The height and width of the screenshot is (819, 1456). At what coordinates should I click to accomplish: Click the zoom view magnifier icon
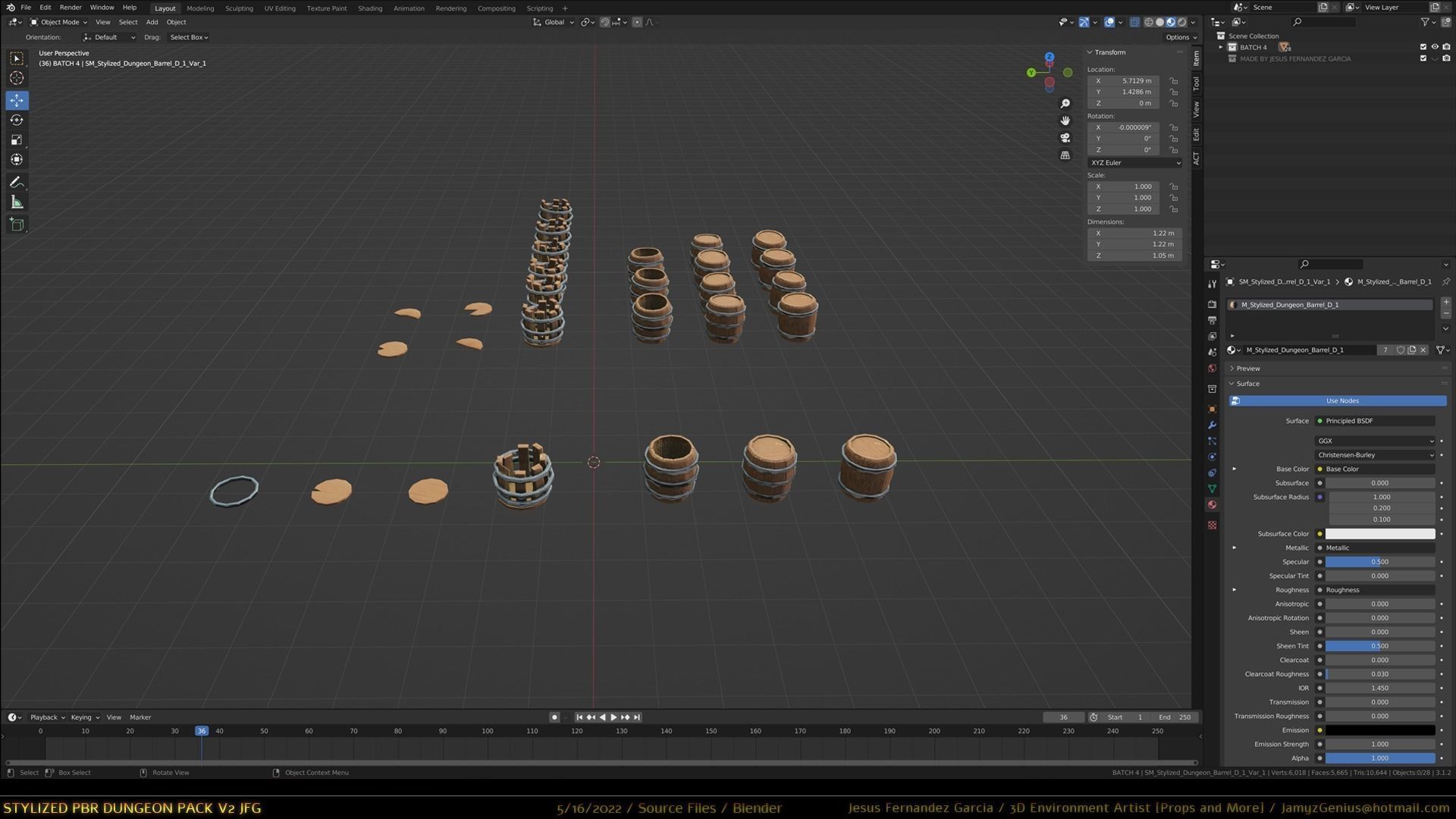(1065, 104)
